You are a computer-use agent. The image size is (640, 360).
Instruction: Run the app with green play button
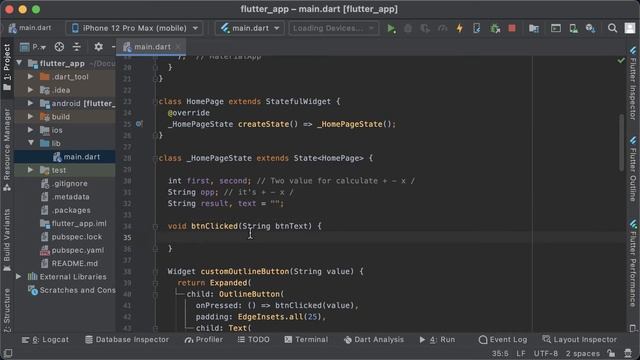391,28
